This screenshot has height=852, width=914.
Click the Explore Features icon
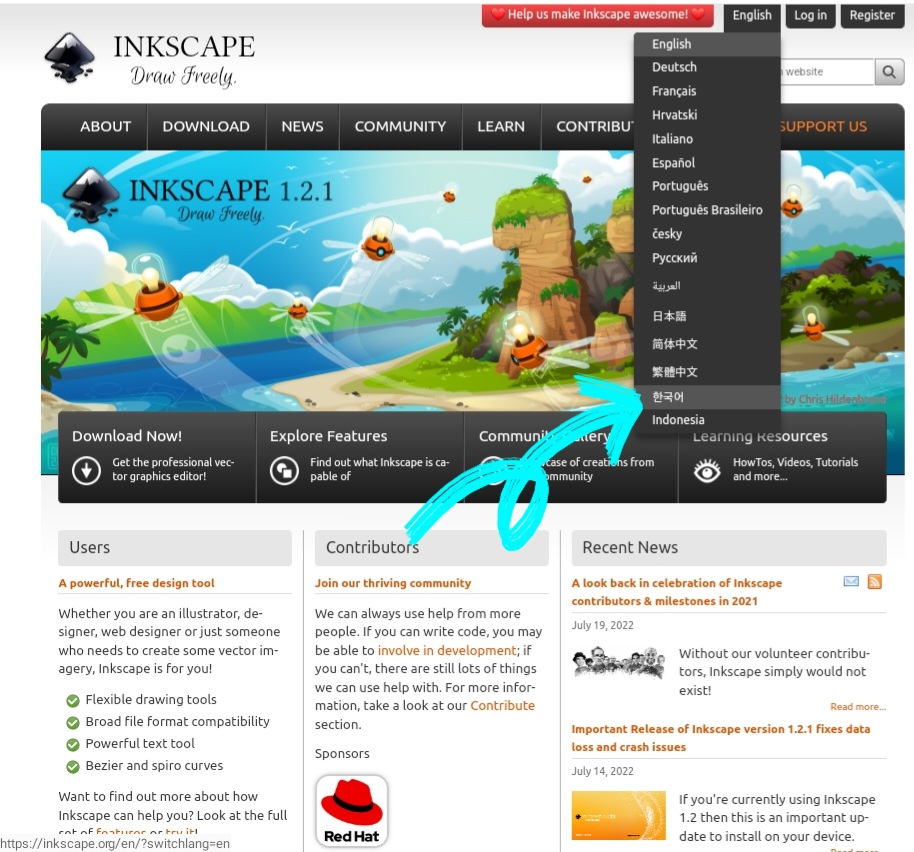tap(284, 470)
